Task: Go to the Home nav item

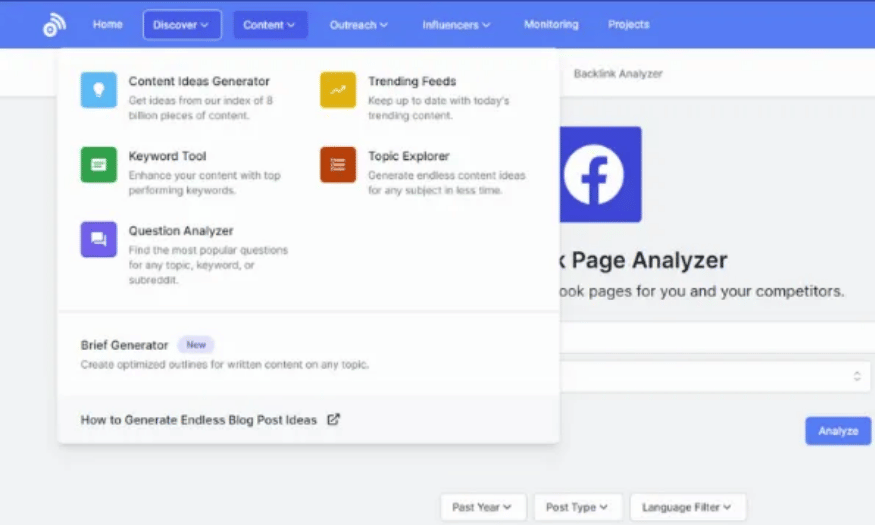Action: 108,25
